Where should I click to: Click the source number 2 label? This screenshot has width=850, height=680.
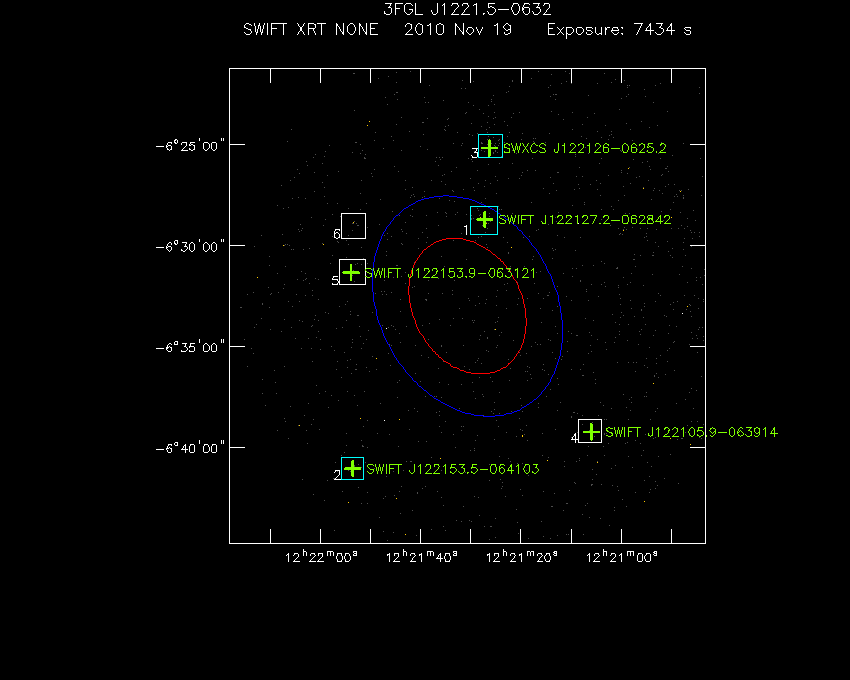tap(337, 475)
